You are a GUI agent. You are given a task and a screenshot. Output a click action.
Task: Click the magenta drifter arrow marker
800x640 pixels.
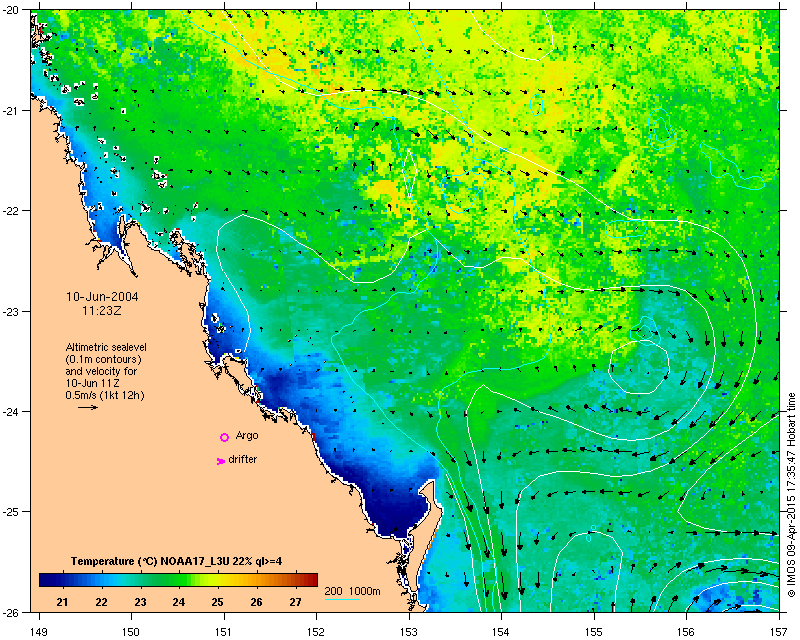point(220,461)
